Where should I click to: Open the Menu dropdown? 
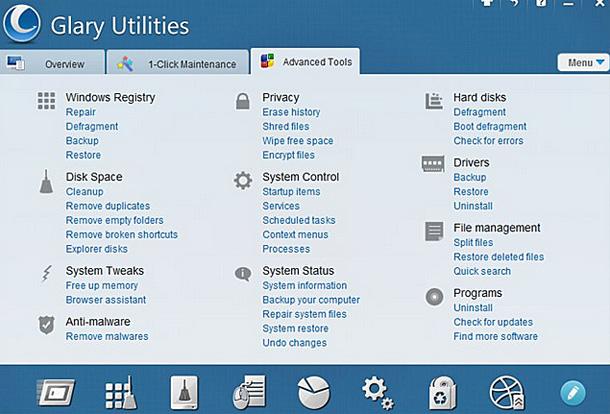click(583, 62)
